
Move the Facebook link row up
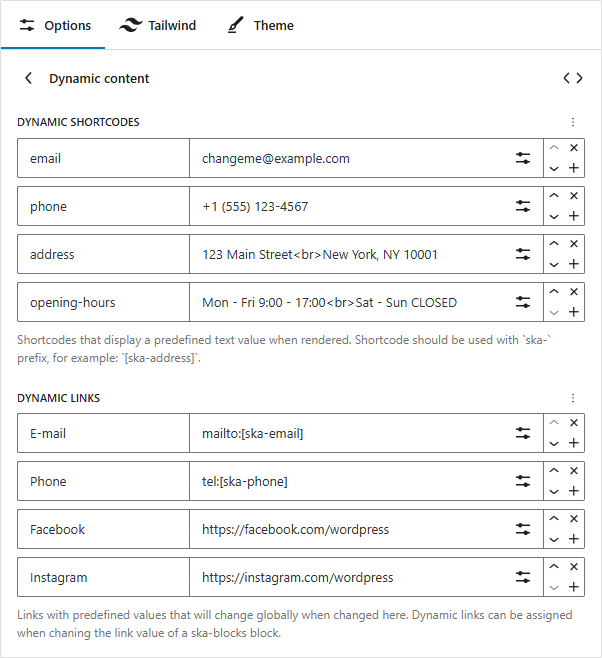554,519
